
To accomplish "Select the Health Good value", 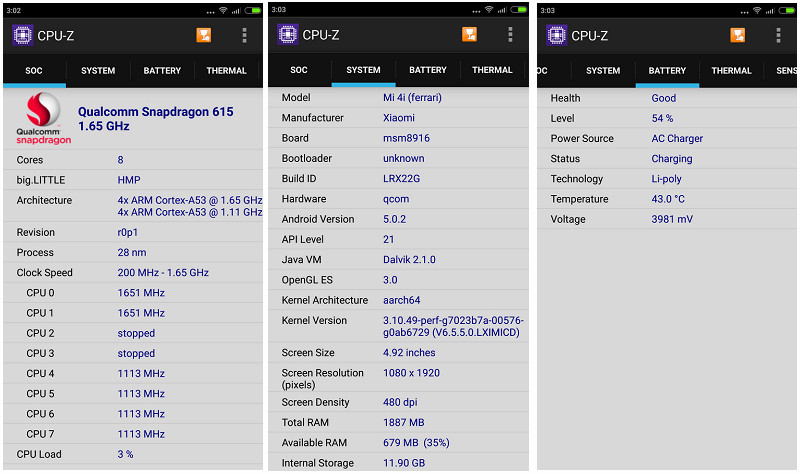I will tap(664, 98).
